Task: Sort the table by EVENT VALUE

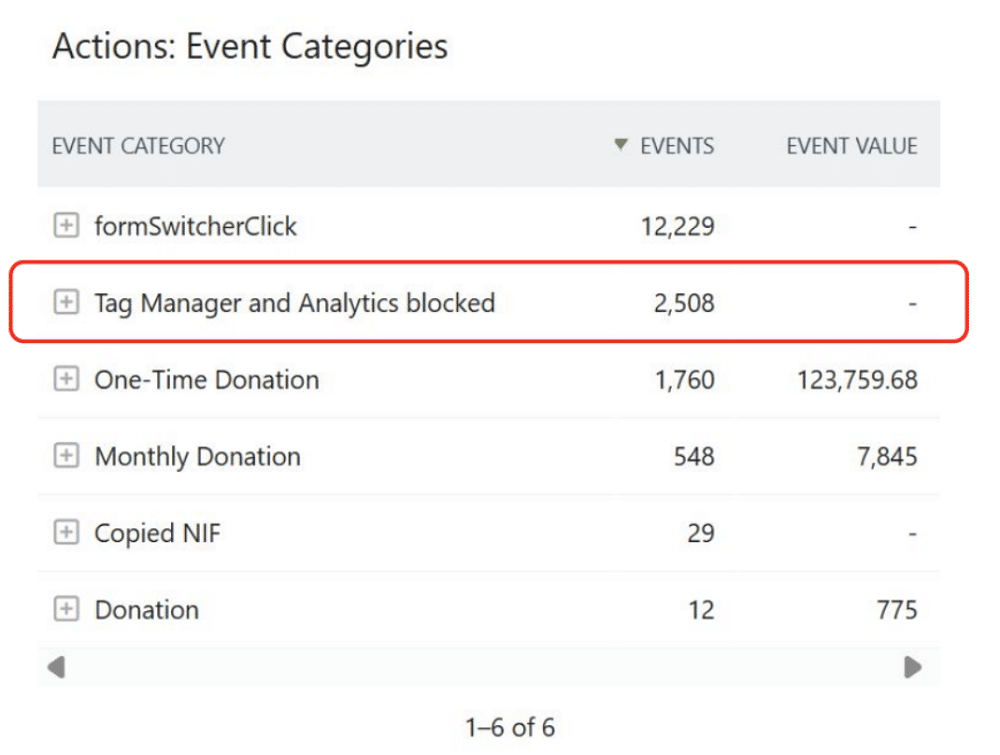Action: (853, 145)
